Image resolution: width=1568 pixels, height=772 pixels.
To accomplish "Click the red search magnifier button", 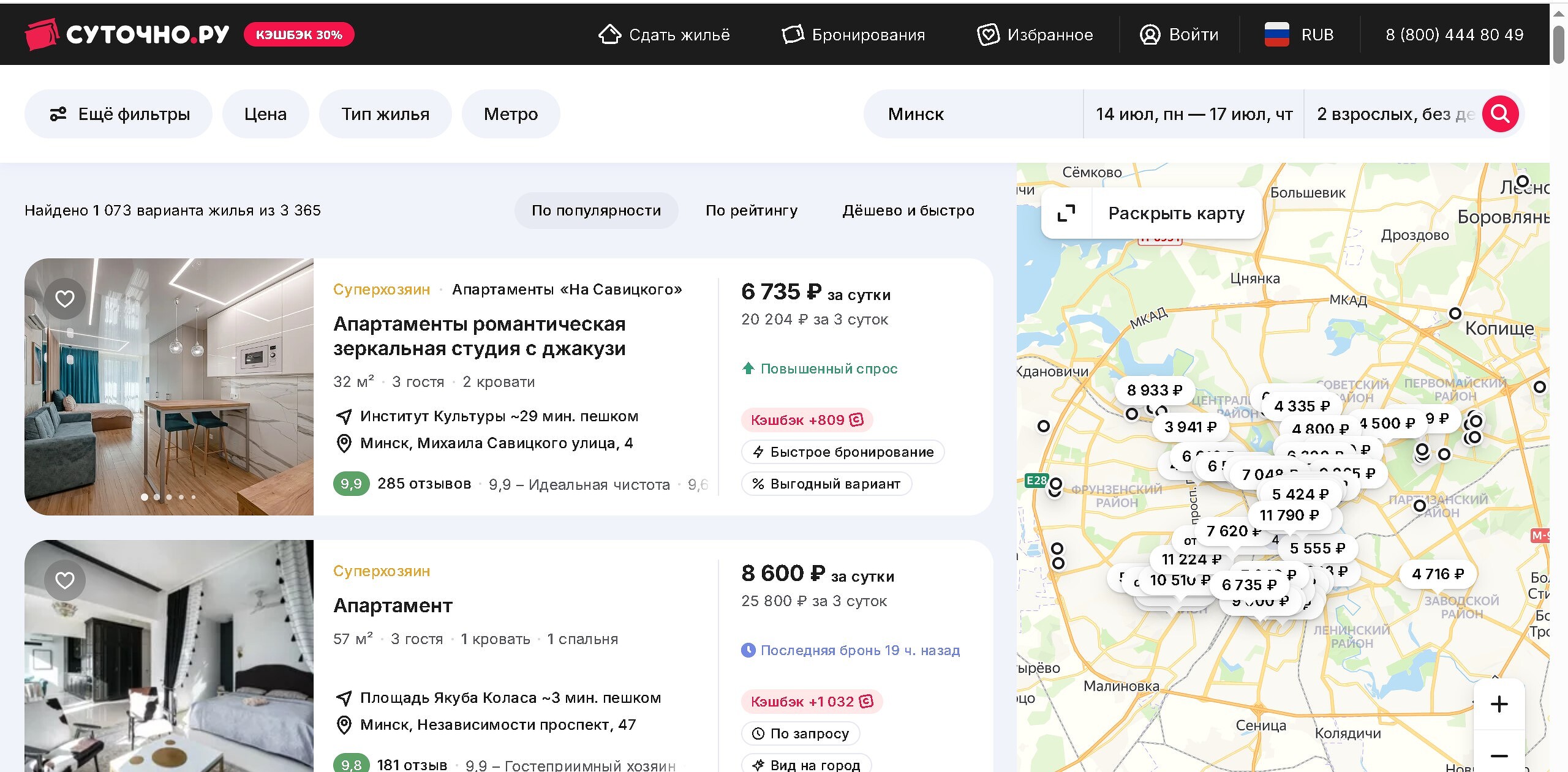I will coord(1500,114).
